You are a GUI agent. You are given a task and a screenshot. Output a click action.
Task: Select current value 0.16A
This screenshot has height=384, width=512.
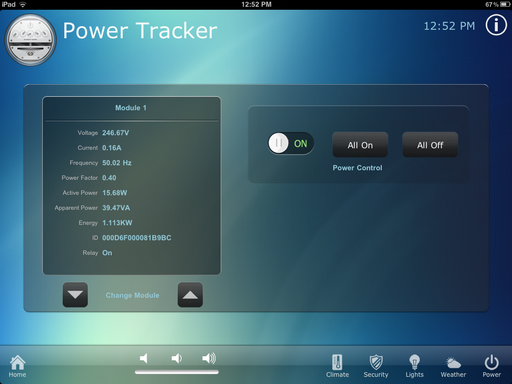pos(112,148)
